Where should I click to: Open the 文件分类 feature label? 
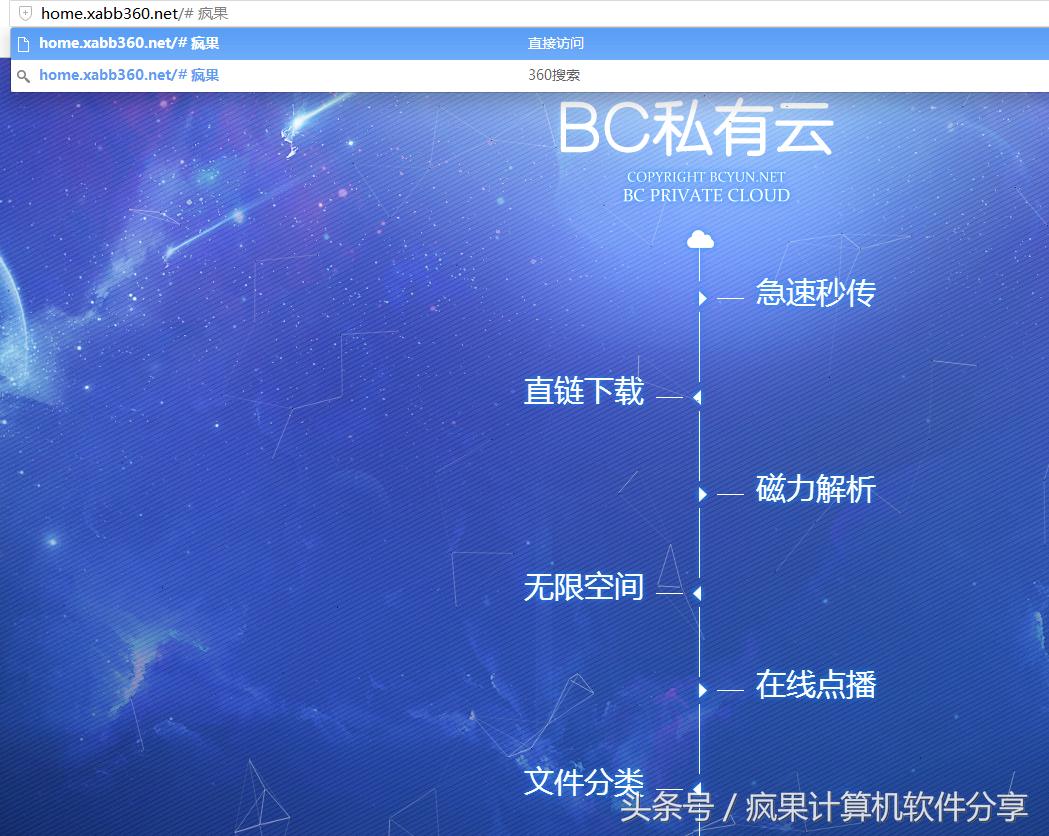(584, 783)
